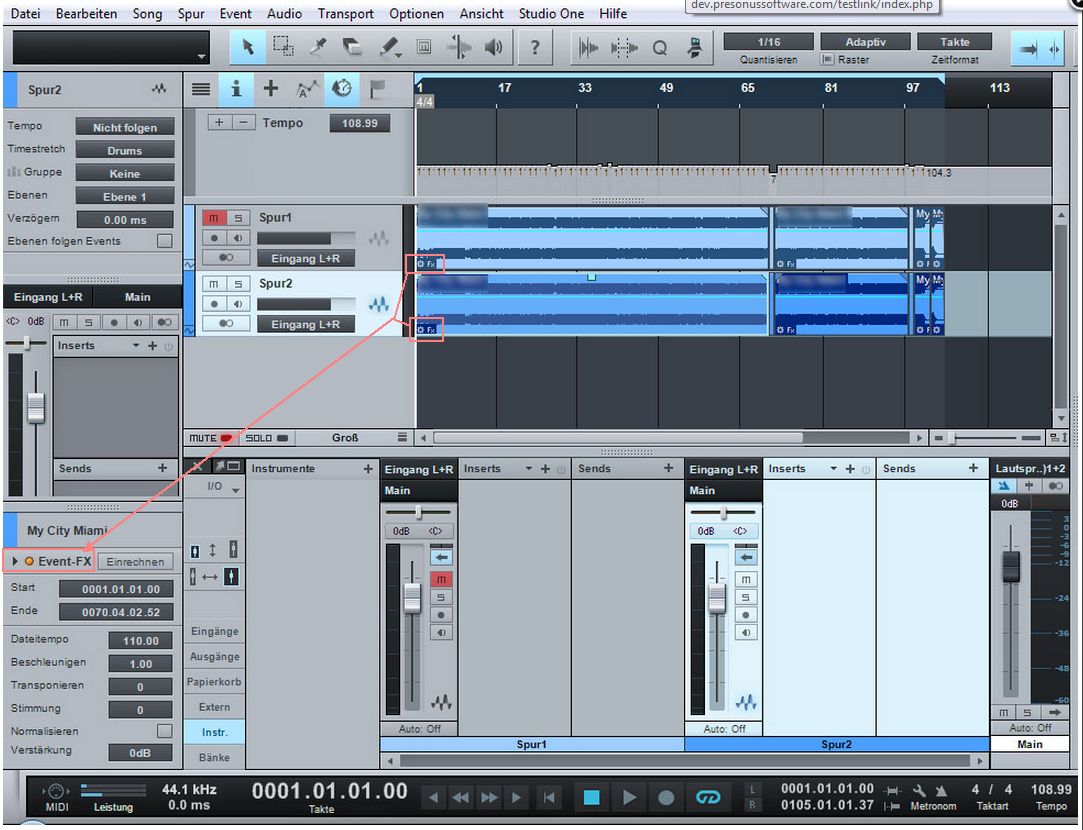Switch to the Eingänge mixer tab
1083x830 pixels.
click(x=215, y=631)
